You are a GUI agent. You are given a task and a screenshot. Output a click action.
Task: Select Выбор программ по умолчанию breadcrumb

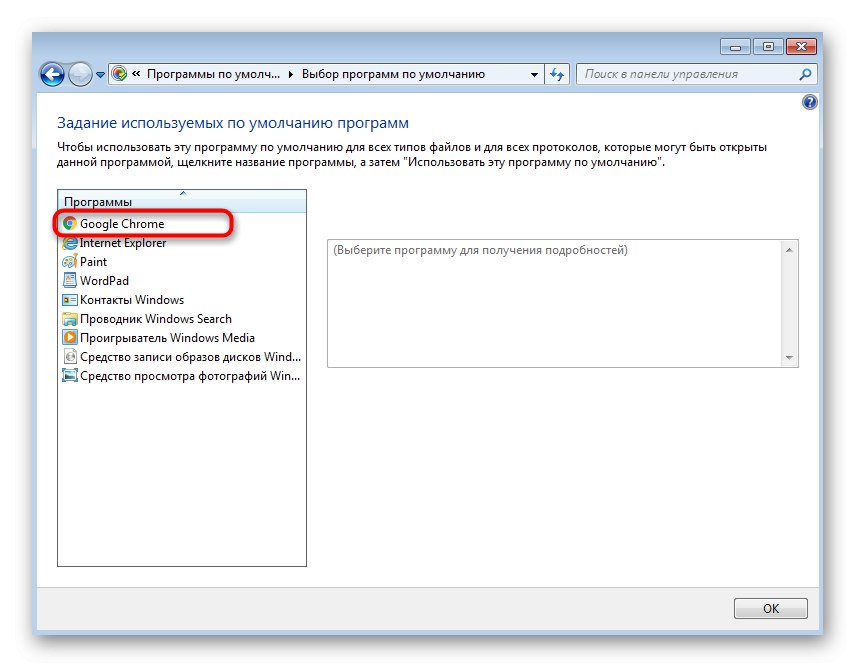[393, 74]
